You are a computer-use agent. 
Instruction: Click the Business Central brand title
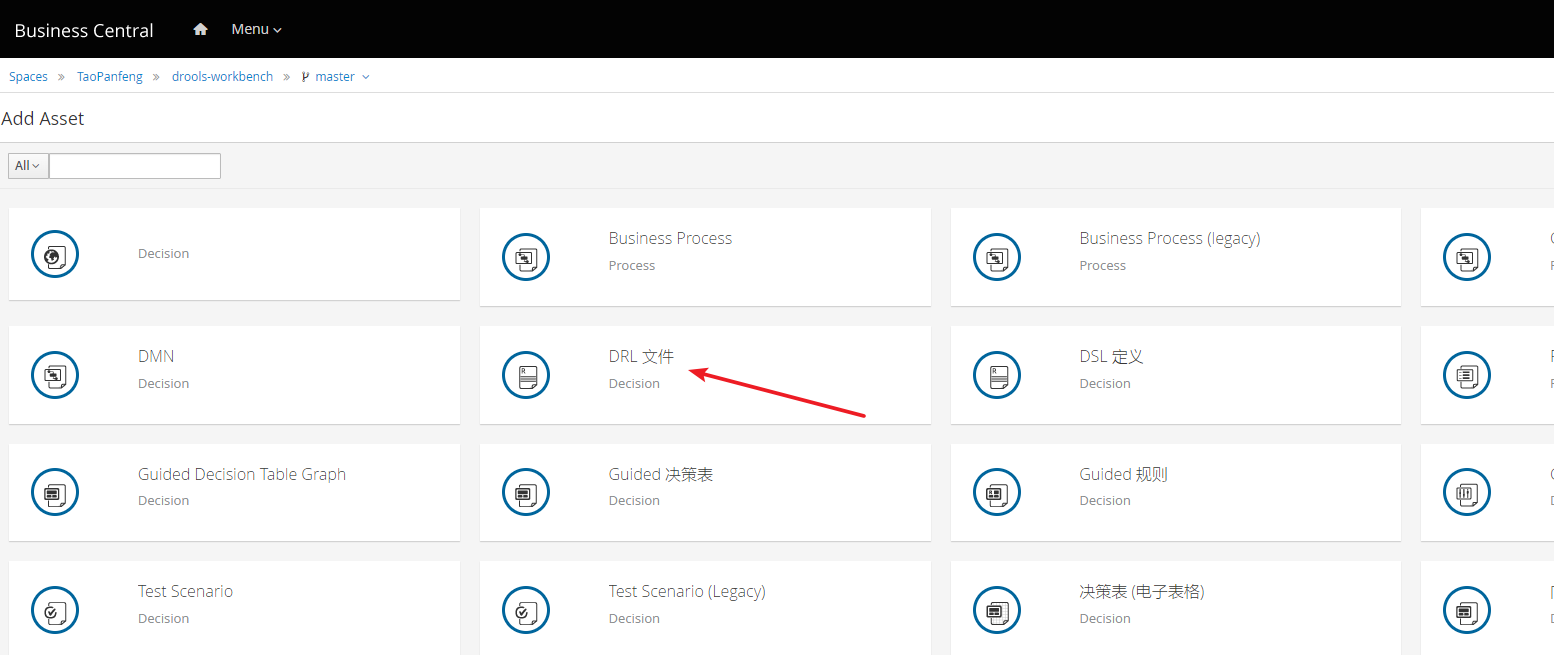[x=84, y=30]
